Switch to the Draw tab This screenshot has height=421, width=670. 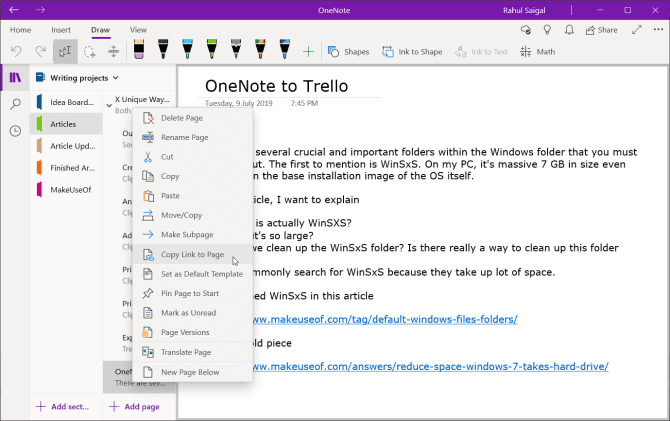coord(100,30)
